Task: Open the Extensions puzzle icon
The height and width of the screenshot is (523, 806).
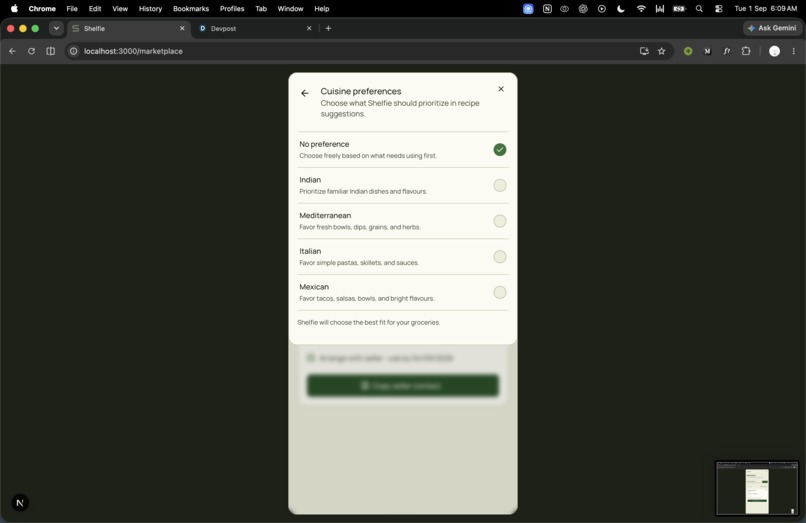Action: coord(746,51)
